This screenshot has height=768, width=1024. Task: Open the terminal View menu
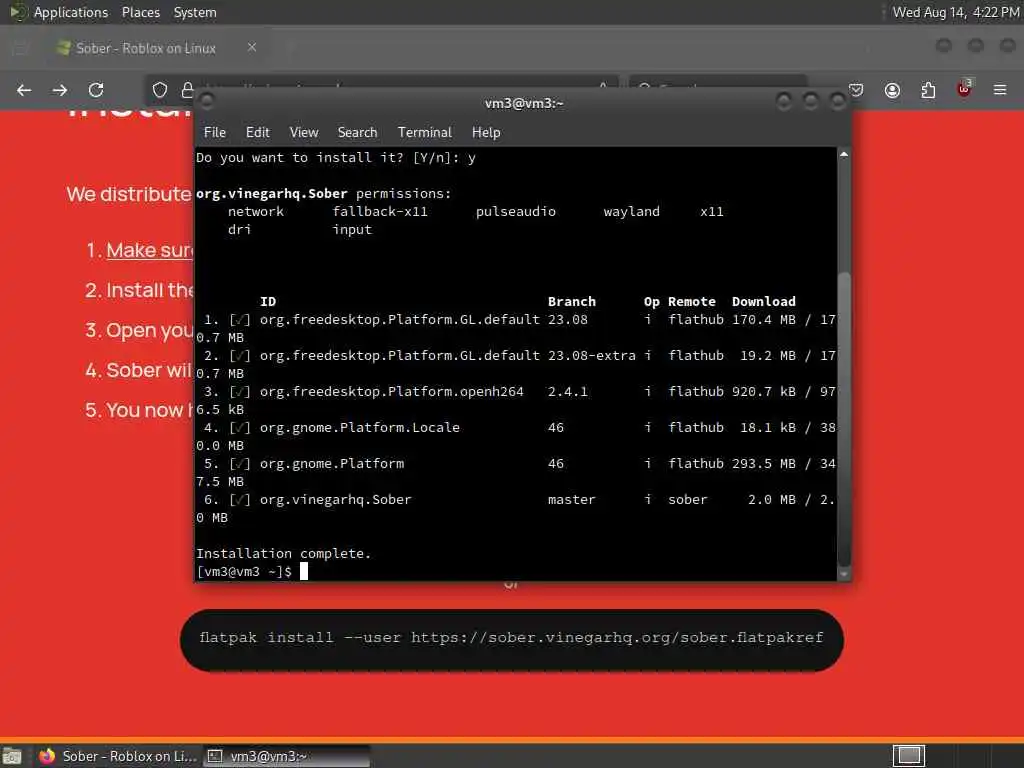304,133
